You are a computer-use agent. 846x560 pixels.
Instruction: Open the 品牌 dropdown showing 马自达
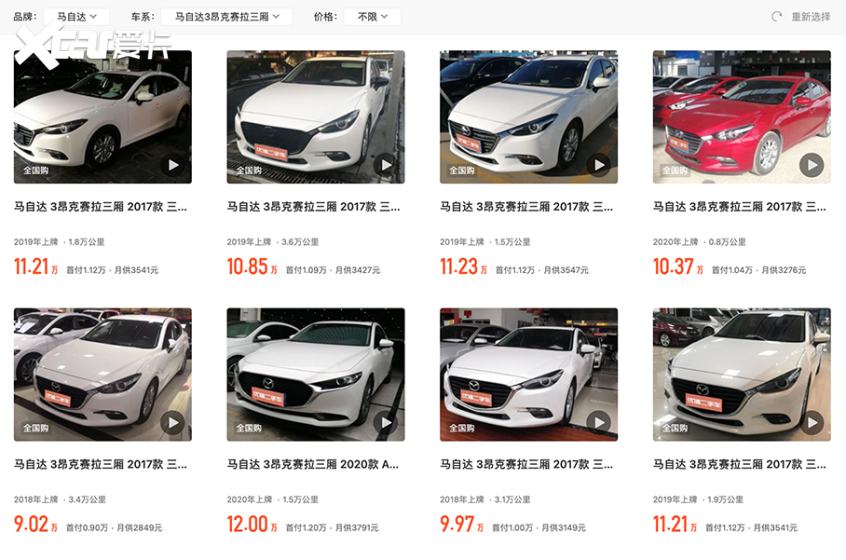(77, 17)
